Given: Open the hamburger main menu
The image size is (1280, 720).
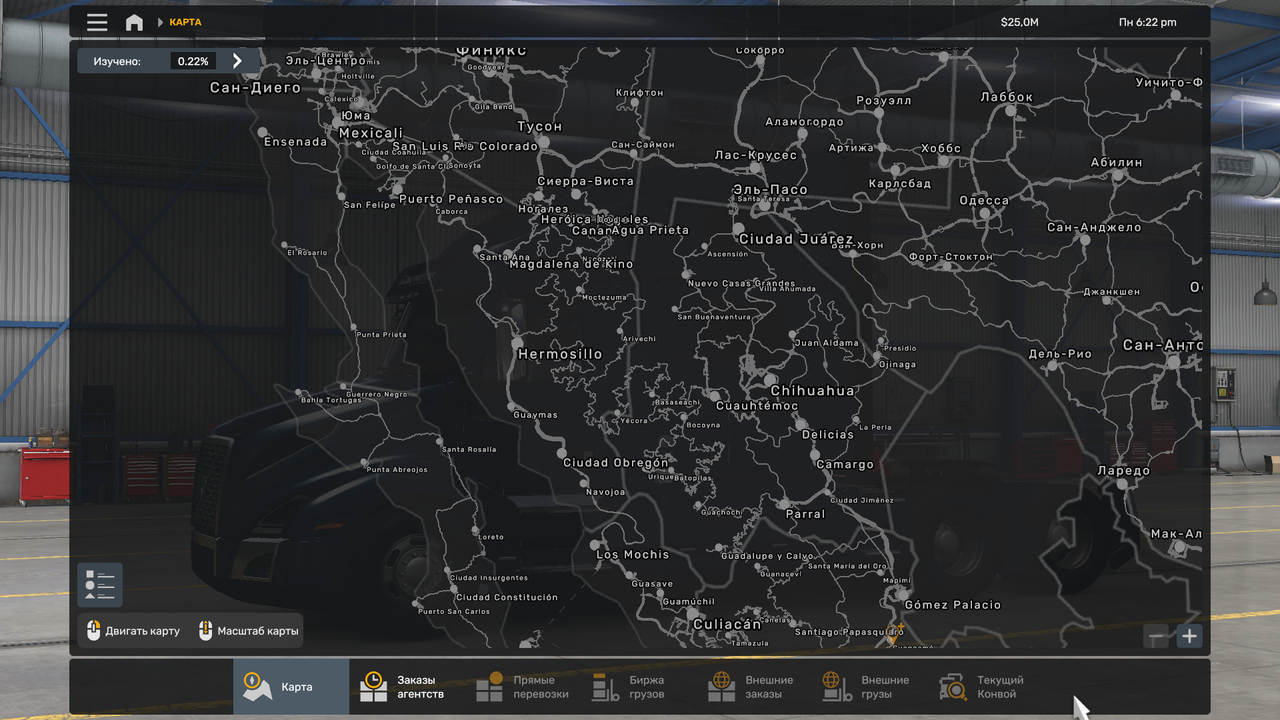Looking at the screenshot, I should [x=97, y=22].
